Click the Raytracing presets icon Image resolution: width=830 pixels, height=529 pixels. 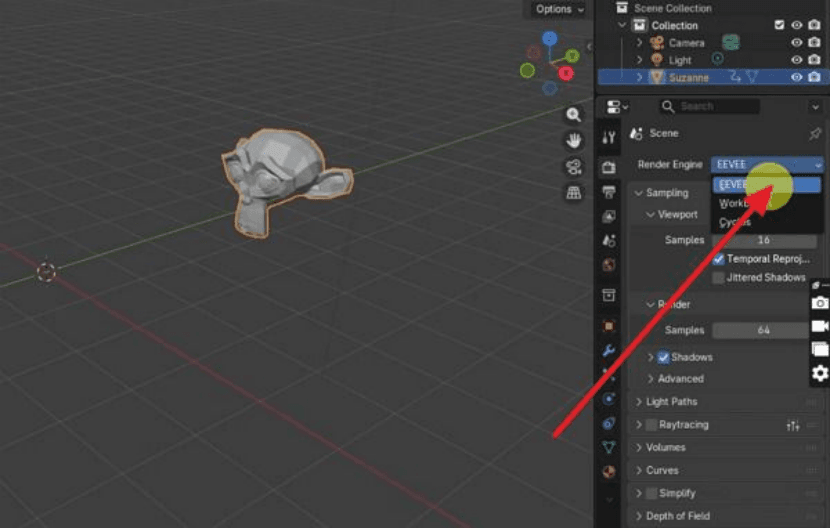point(792,425)
